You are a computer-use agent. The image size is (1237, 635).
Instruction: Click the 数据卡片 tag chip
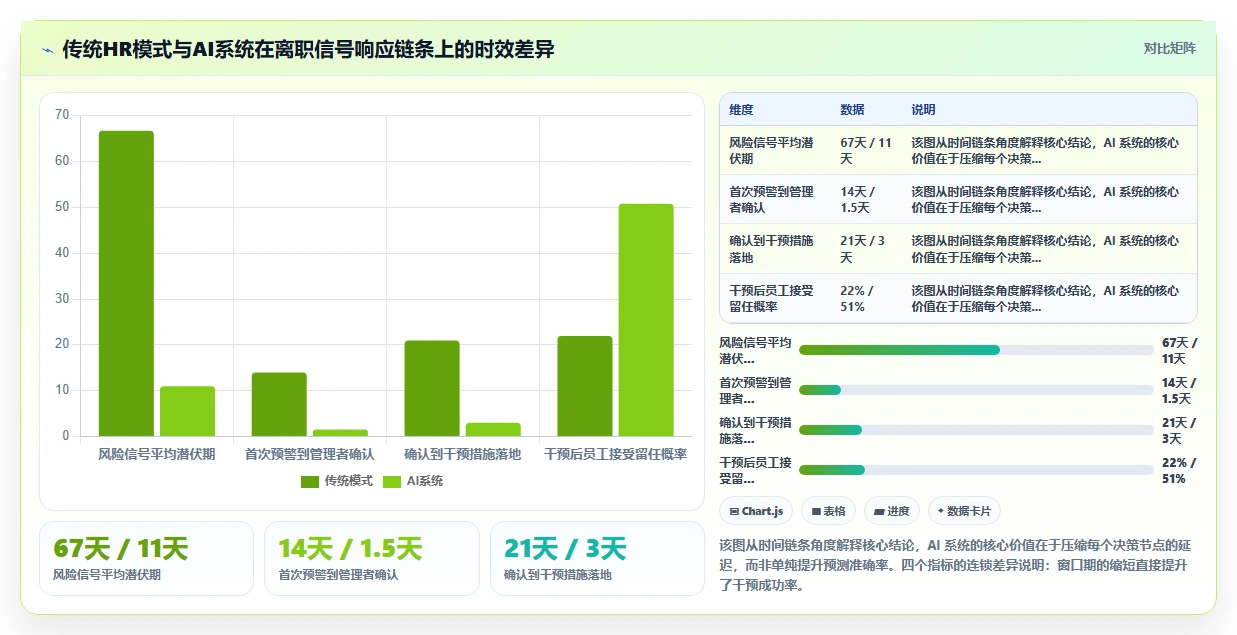[x=964, y=511]
